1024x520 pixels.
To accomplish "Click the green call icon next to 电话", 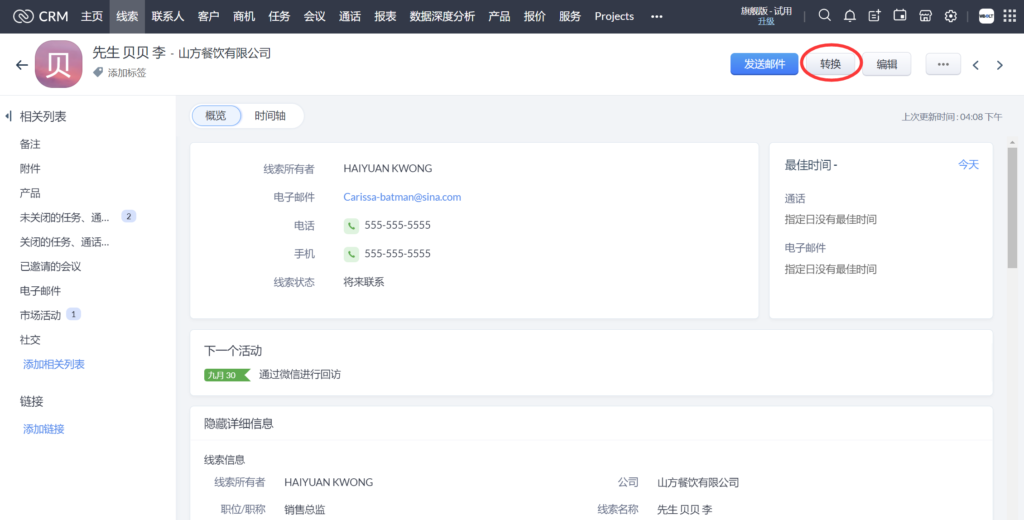I will click(351, 226).
